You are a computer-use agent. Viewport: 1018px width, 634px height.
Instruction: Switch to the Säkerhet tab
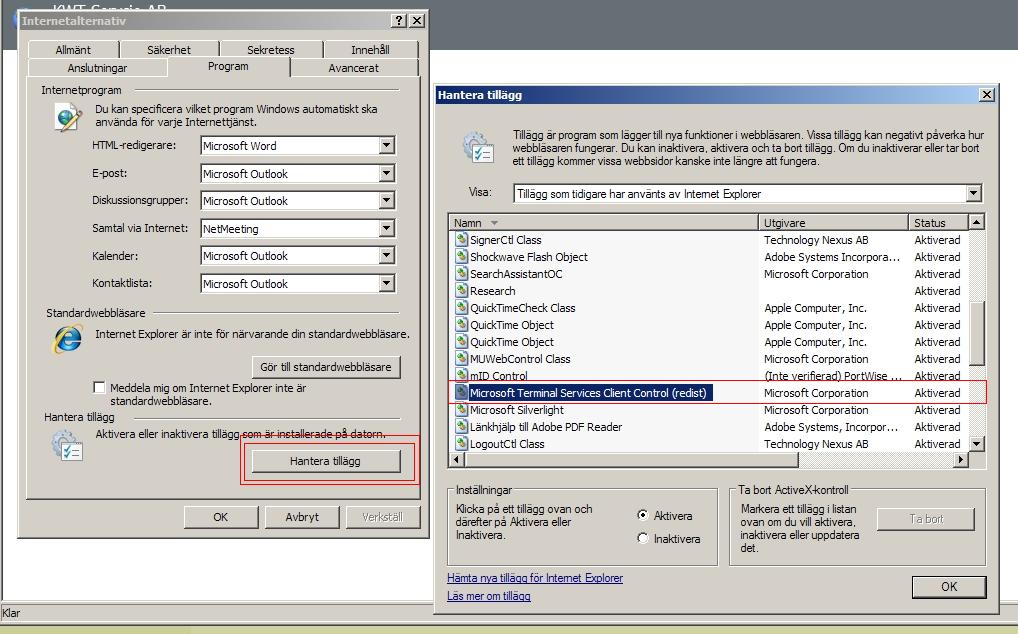point(169,50)
